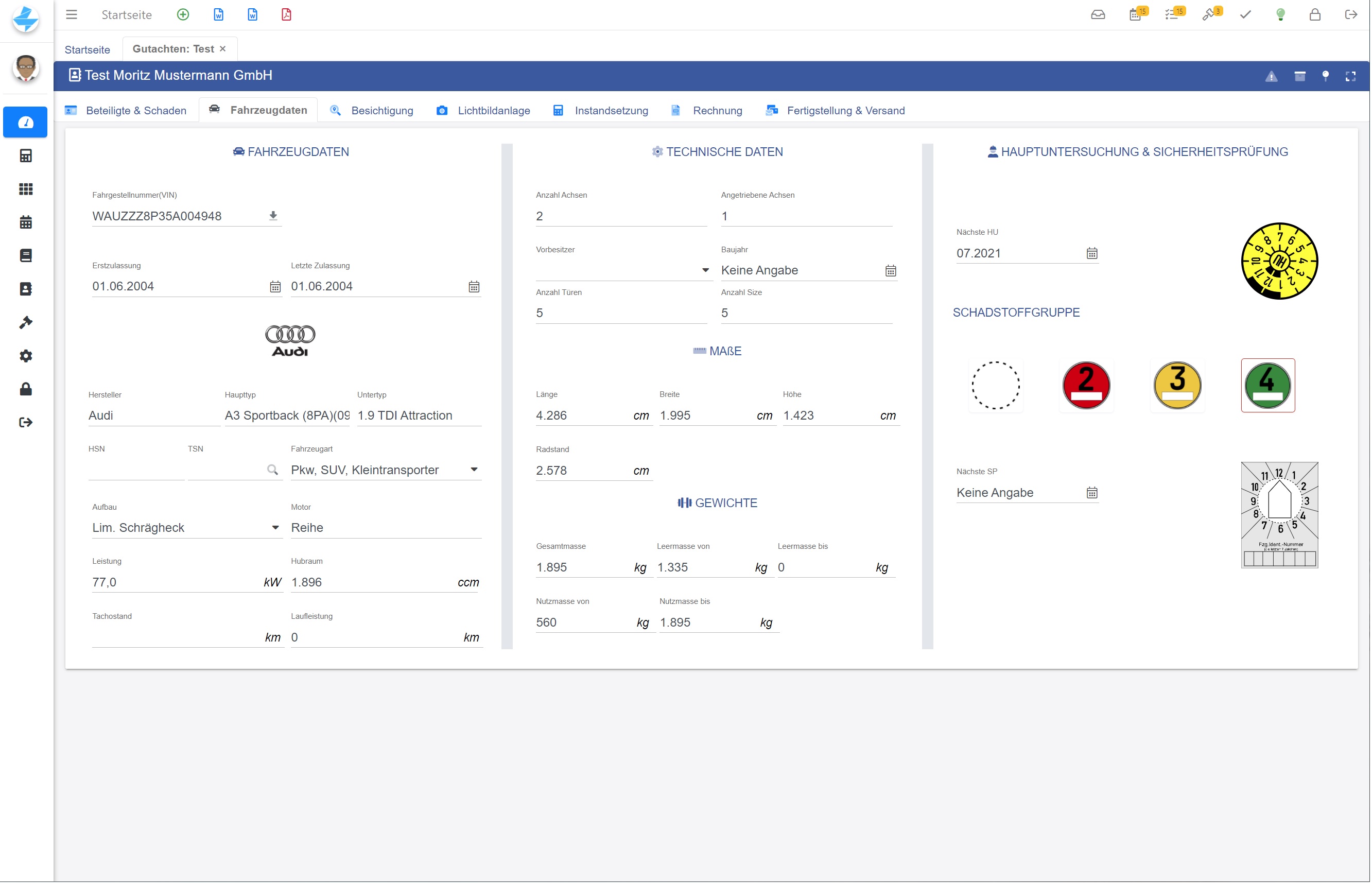Click the user avatar in sidebar
This screenshot has height=883, width=1372.
[25, 68]
